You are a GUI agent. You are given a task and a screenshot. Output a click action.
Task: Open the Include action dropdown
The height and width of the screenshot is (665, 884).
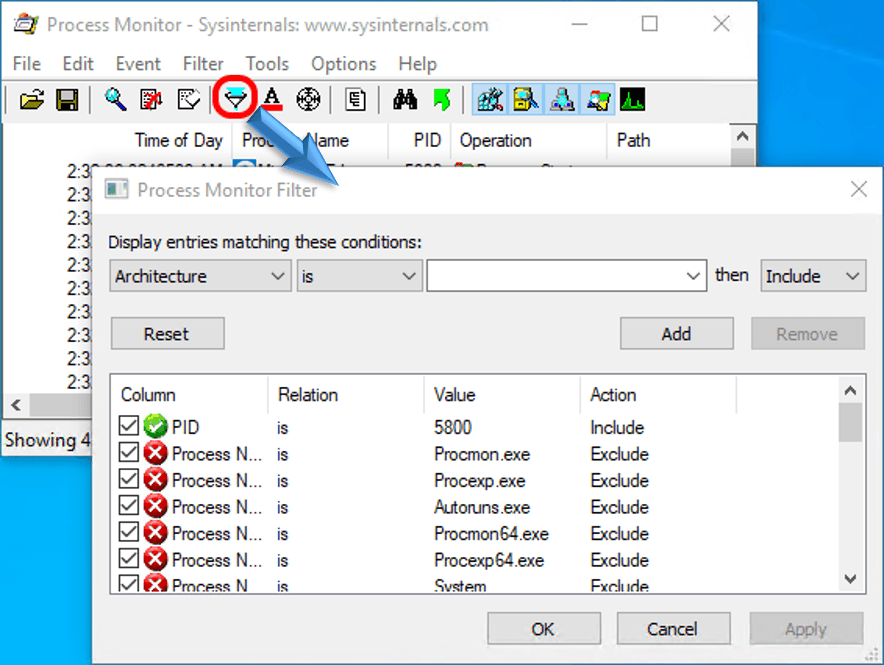pyautogui.click(x=813, y=276)
